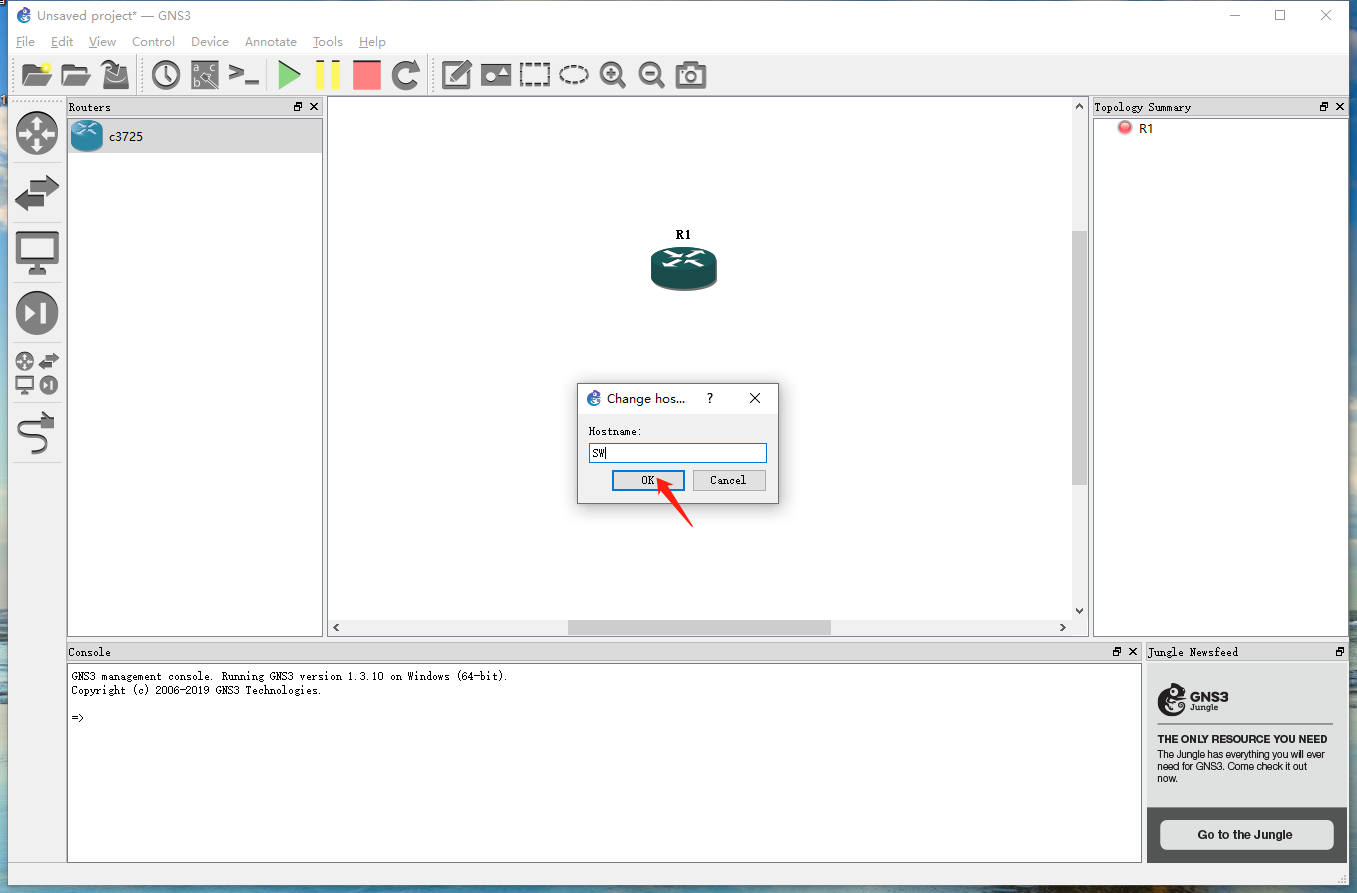The width and height of the screenshot is (1357, 893).
Task: Open project folder toolbar icon
Action: click(x=76, y=74)
